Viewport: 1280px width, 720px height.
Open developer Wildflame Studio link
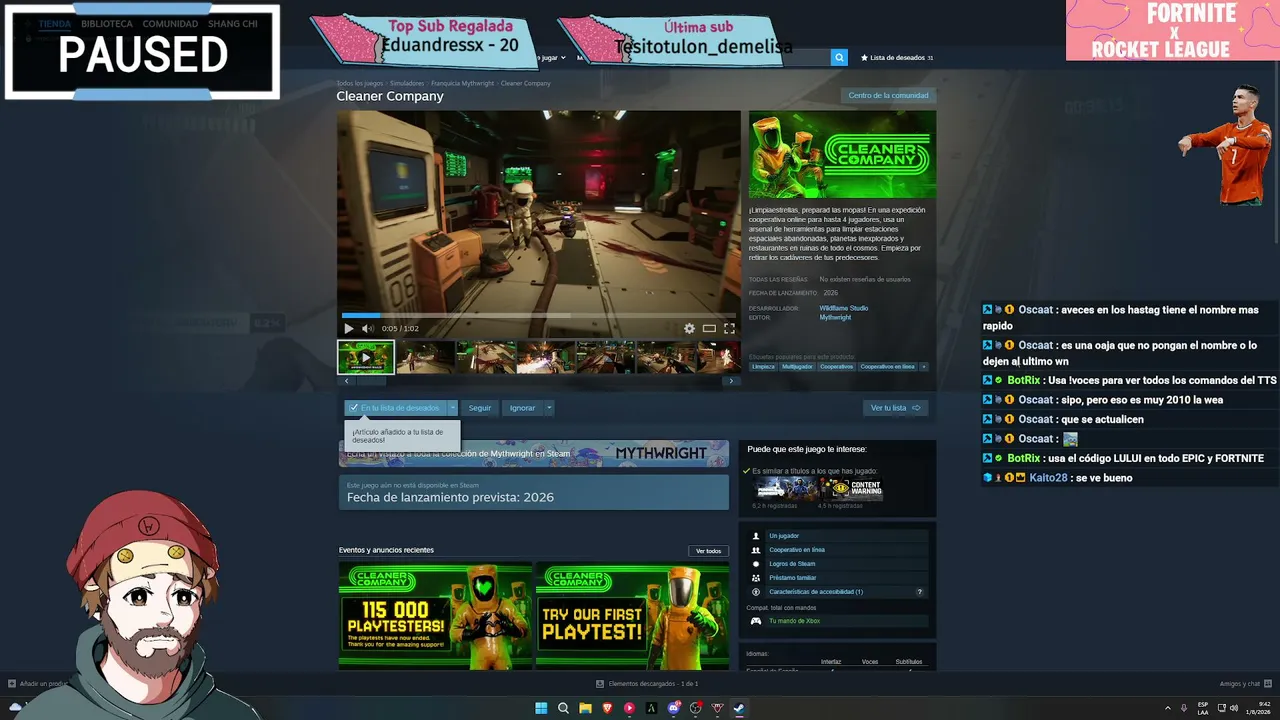[x=844, y=308]
